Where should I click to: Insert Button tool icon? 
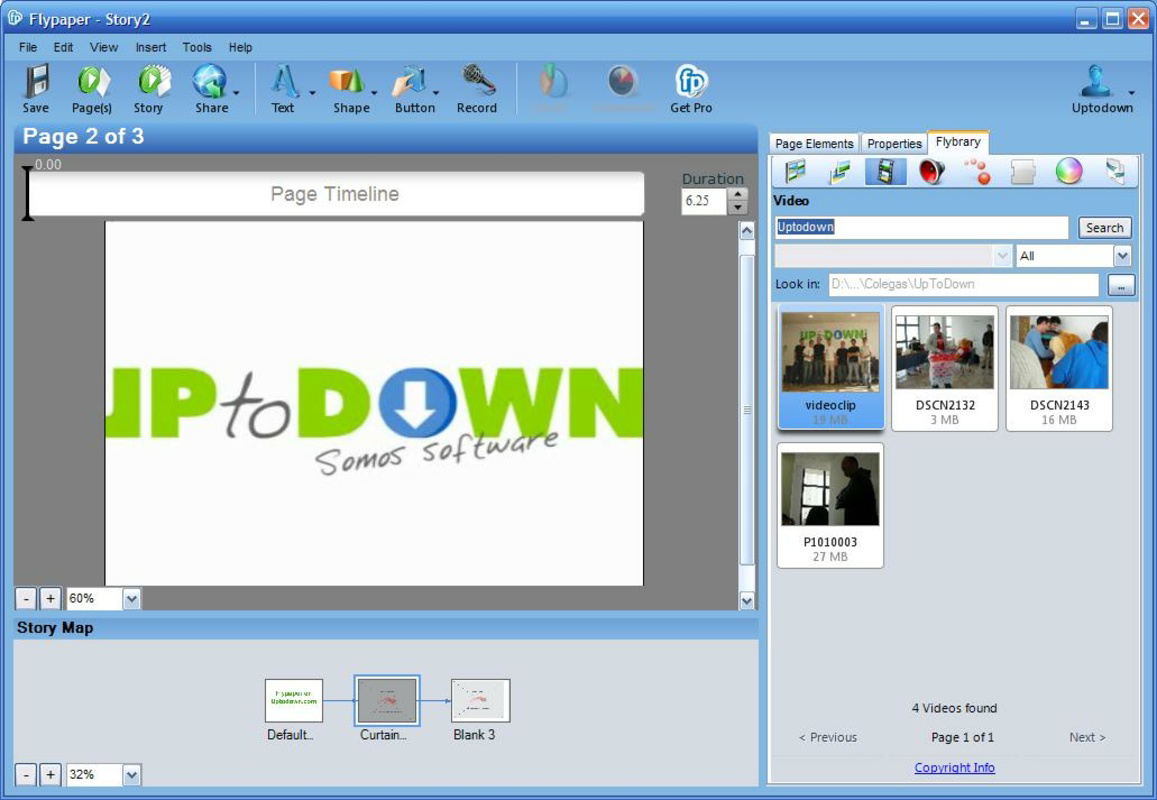[410, 82]
